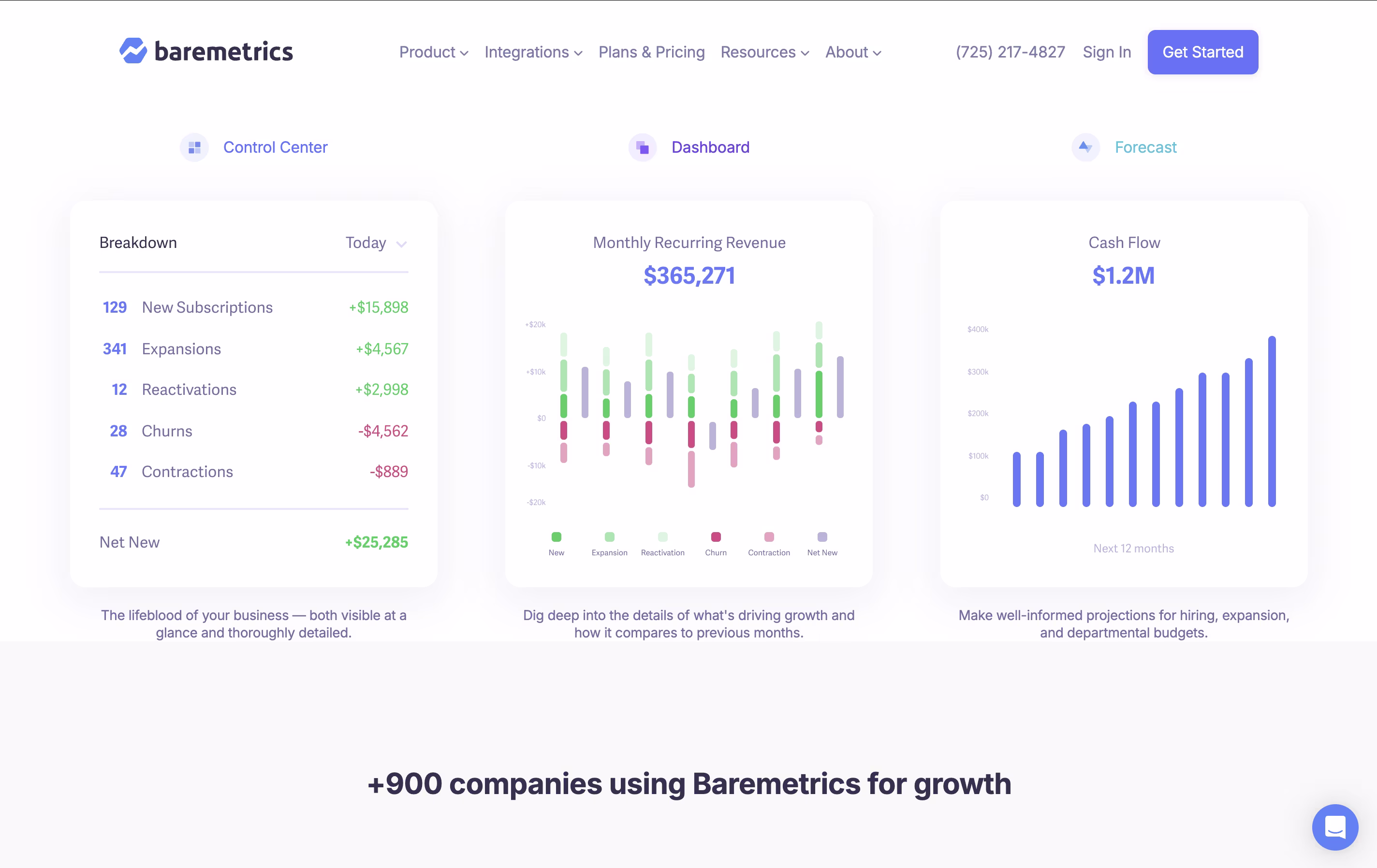This screenshot has height=868, width=1377.
Task: Click the Get Started button
Action: tap(1202, 52)
